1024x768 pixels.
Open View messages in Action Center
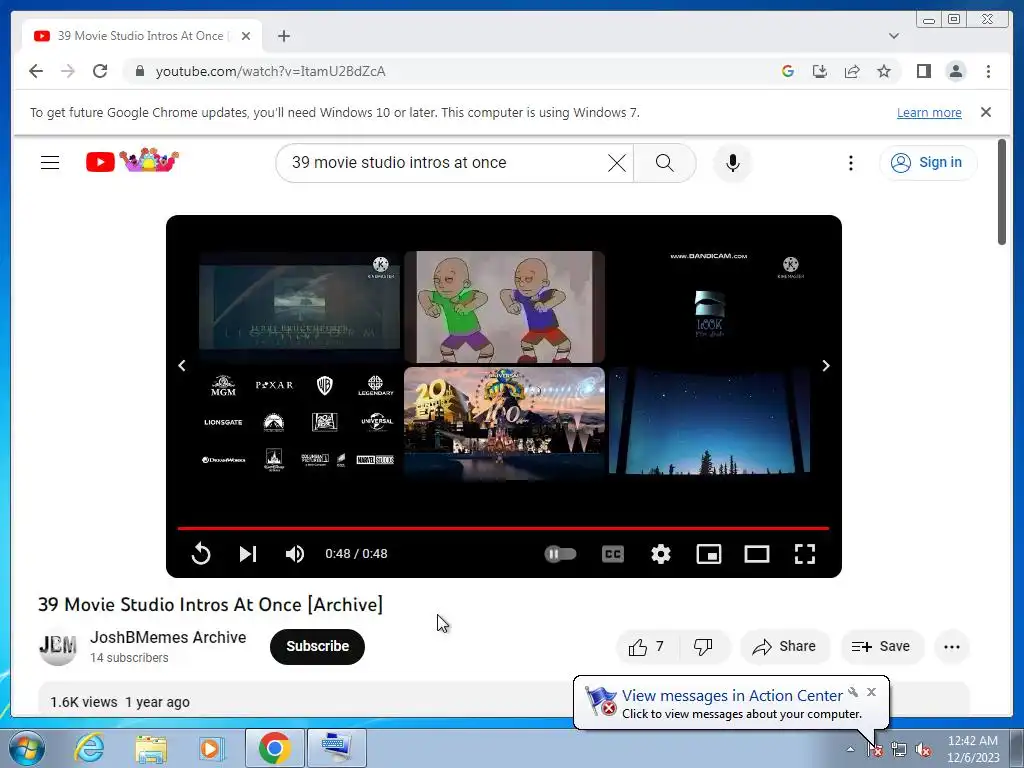point(732,696)
